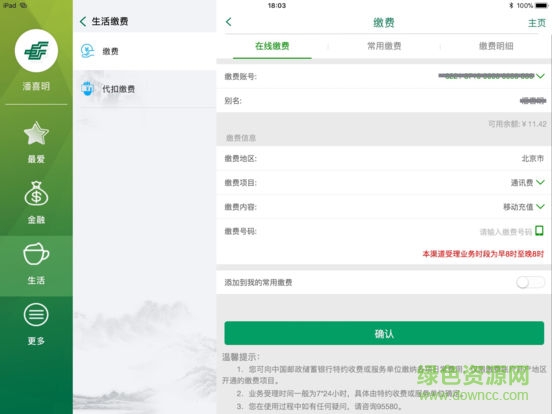Image resolution: width=552 pixels, height=414 pixels.
Task: Open the 金融 money bag icon
Action: (36, 194)
